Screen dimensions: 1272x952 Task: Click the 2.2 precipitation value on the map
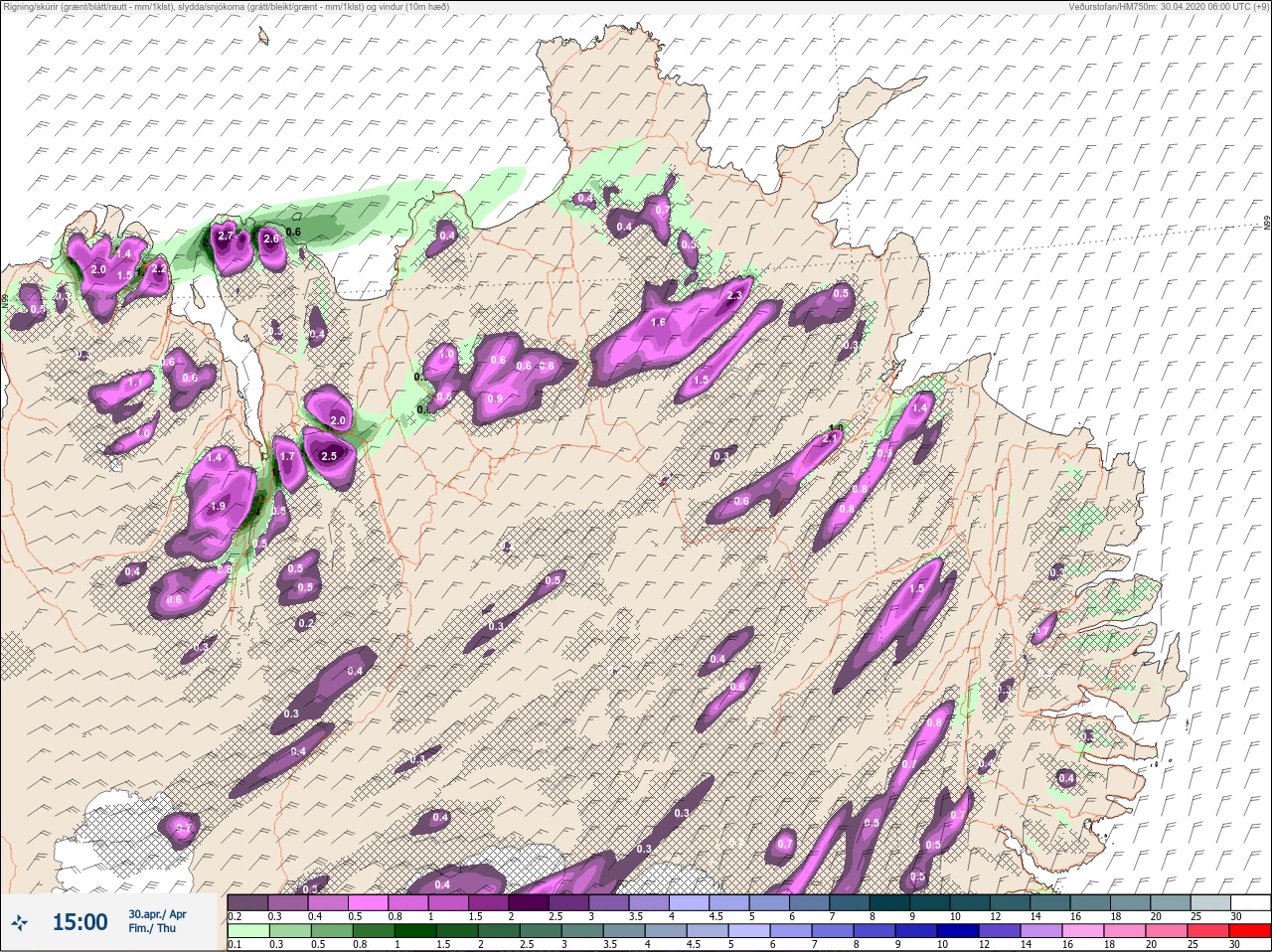[x=159, y=268]
